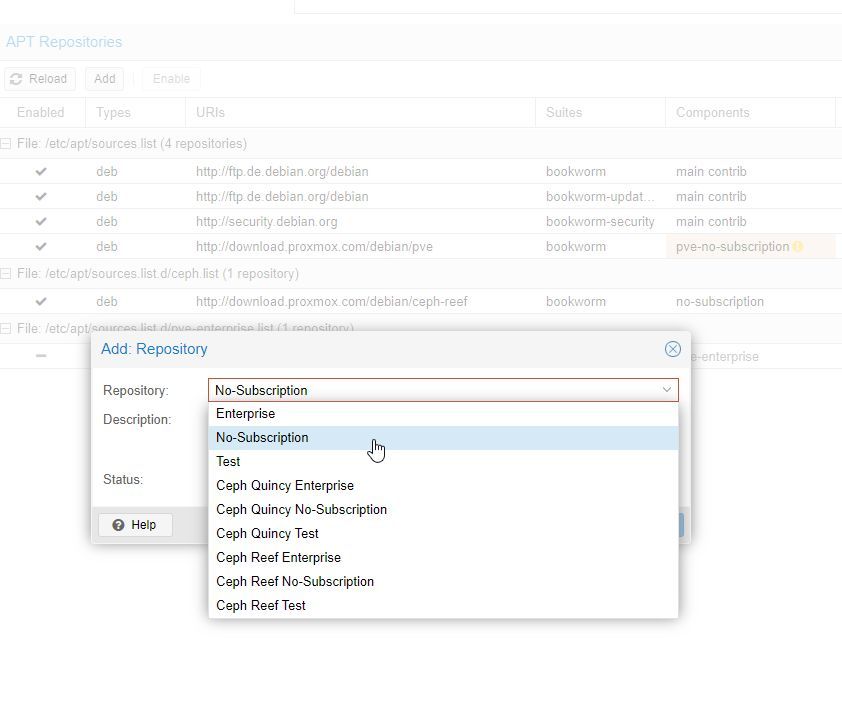The height and width of the screenshot is (714, 842).
Task: Click the Add repository toolbar button
Action: (105, 79)
